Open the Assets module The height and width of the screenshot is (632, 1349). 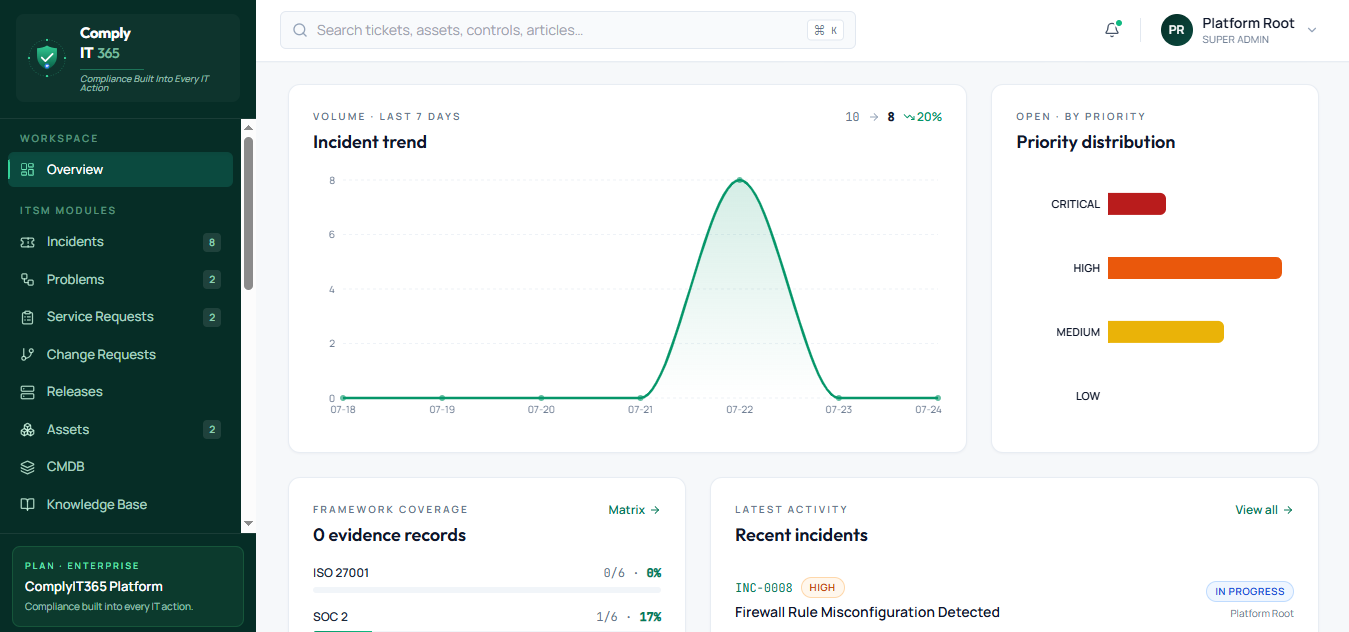(x=120, y=430)
